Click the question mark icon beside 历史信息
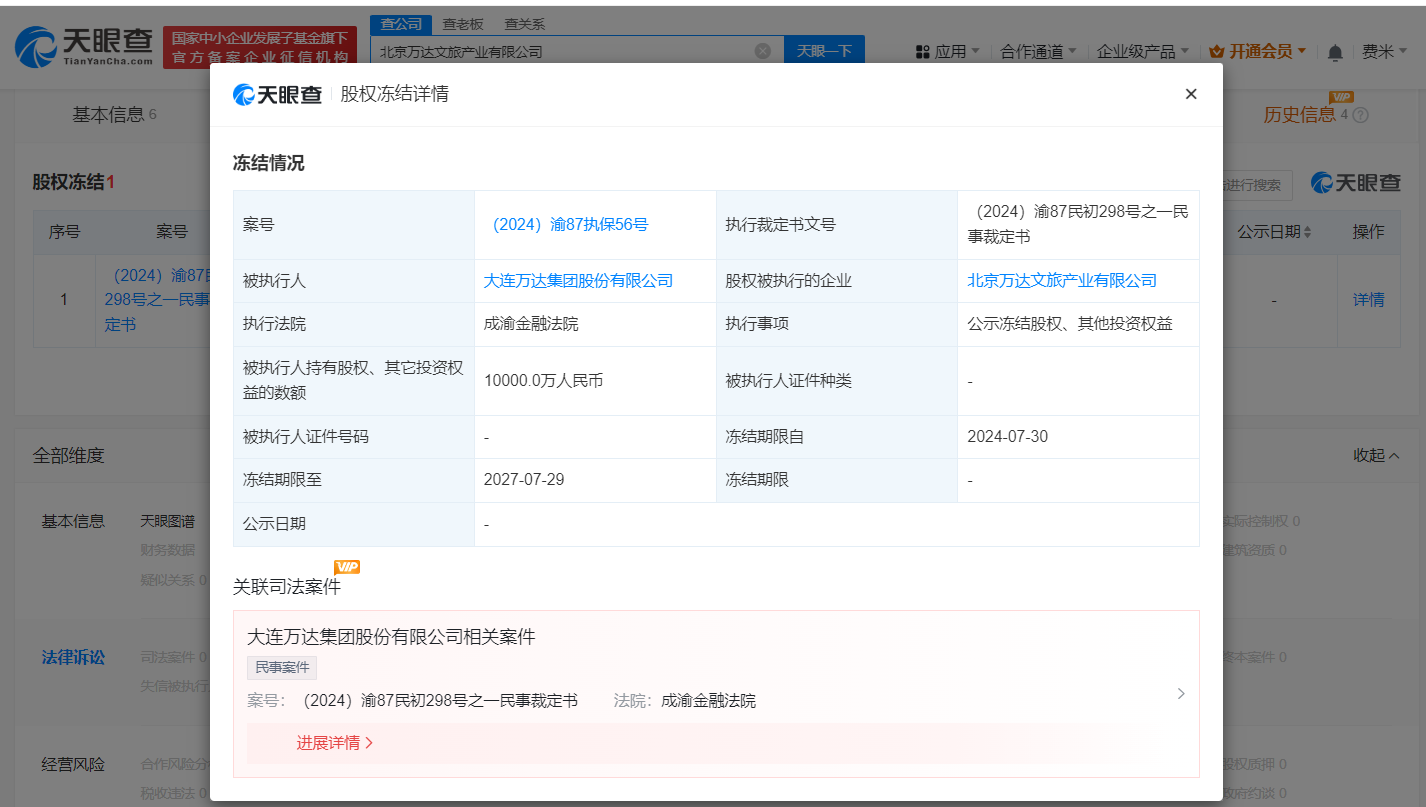 point(1358,114)
